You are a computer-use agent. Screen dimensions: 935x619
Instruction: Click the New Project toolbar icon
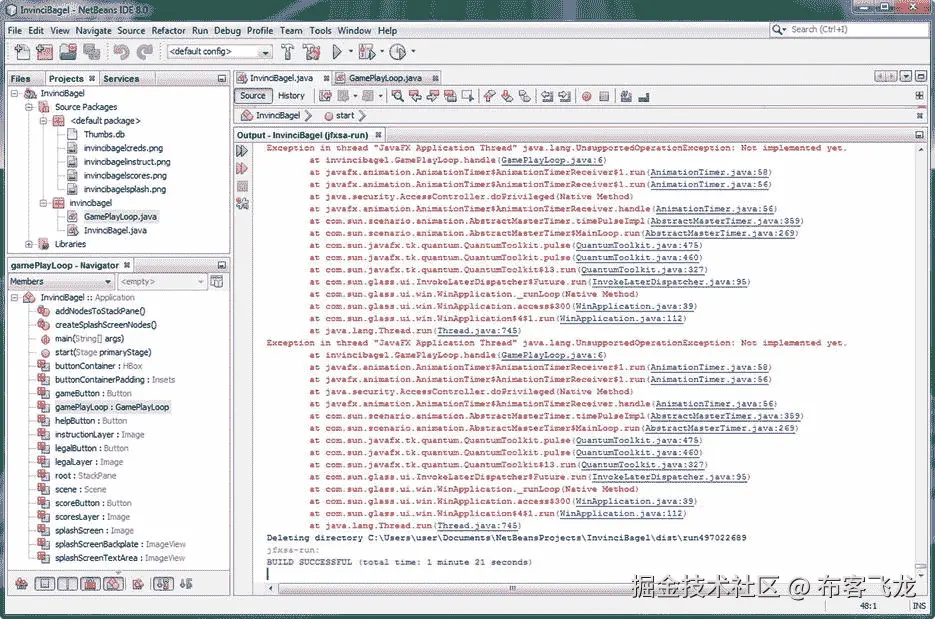(x=44, y=52)
